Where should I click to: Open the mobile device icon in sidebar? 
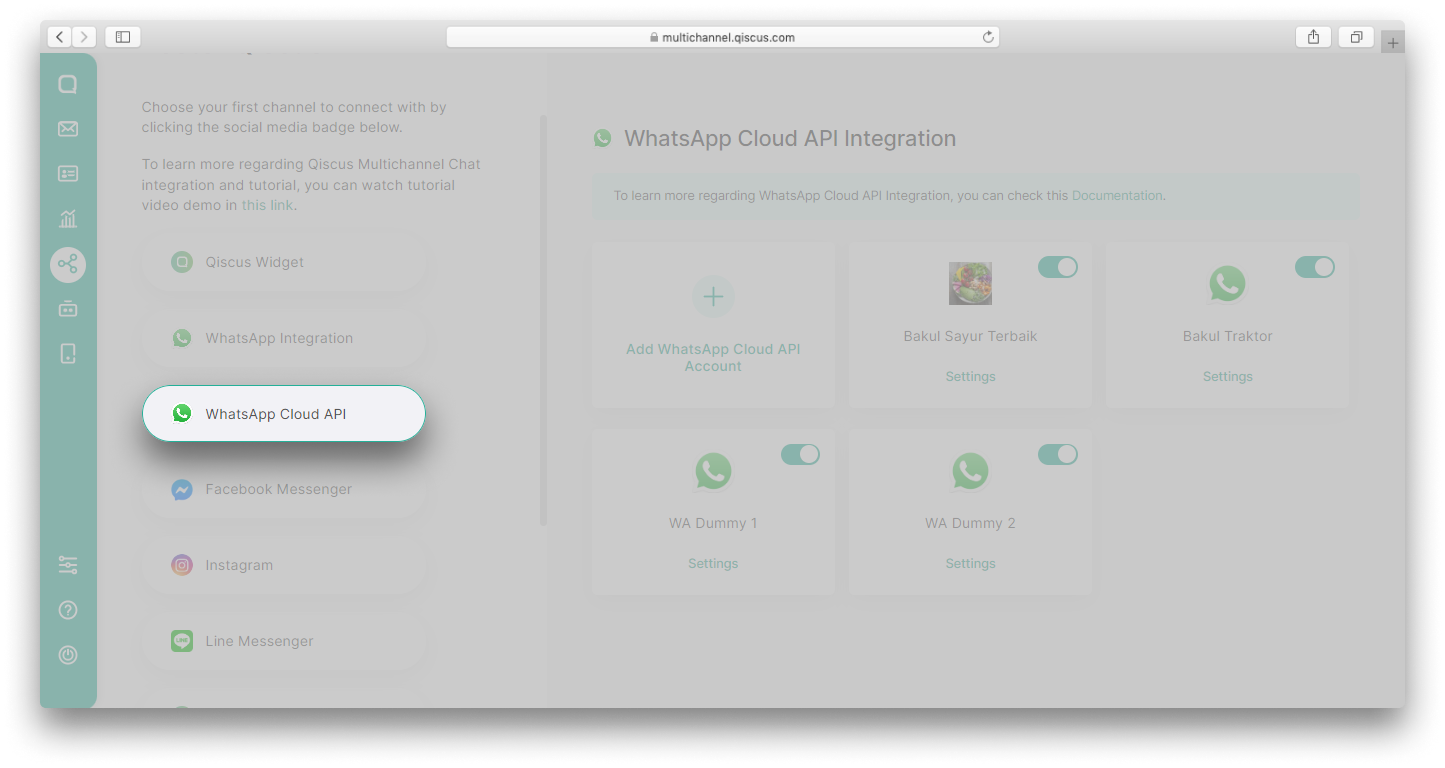[68, 353]
